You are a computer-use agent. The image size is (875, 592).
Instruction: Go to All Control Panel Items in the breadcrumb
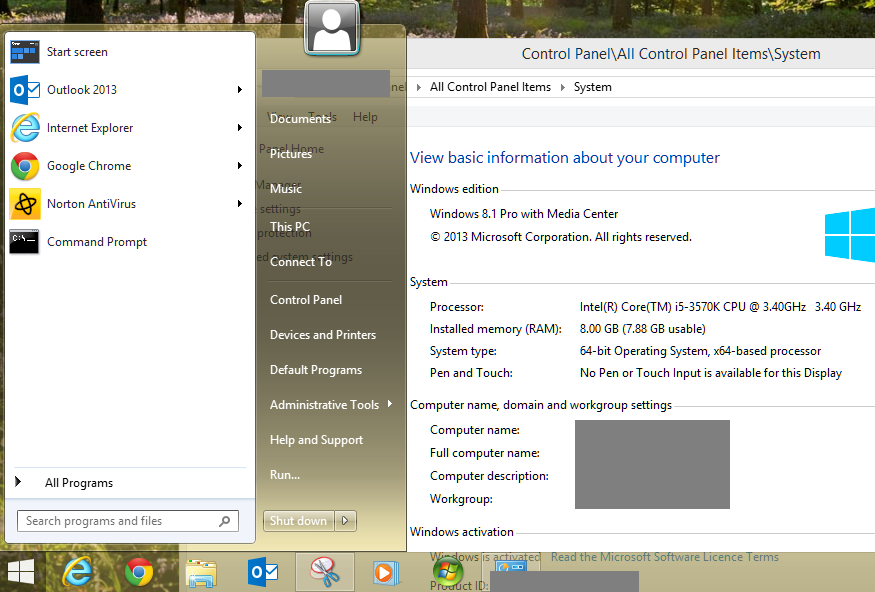tap(490, 88)
